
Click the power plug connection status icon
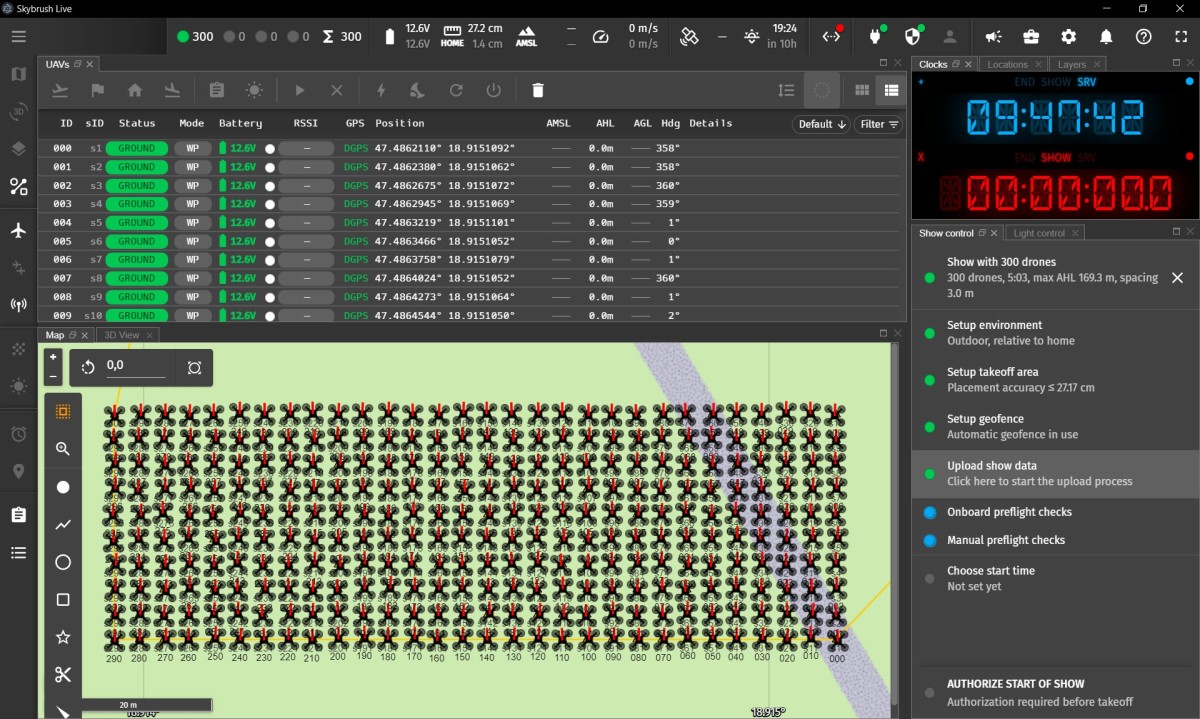[877, 37]
